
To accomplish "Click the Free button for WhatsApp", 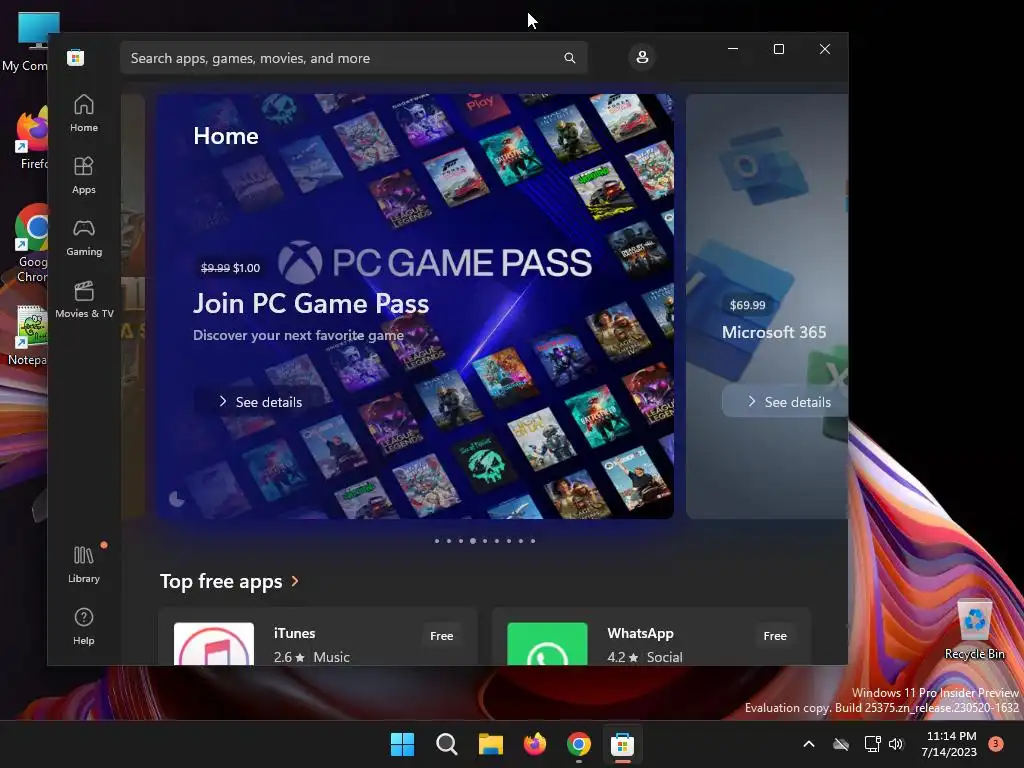I will pyautogui.click(x=775, y=635).
